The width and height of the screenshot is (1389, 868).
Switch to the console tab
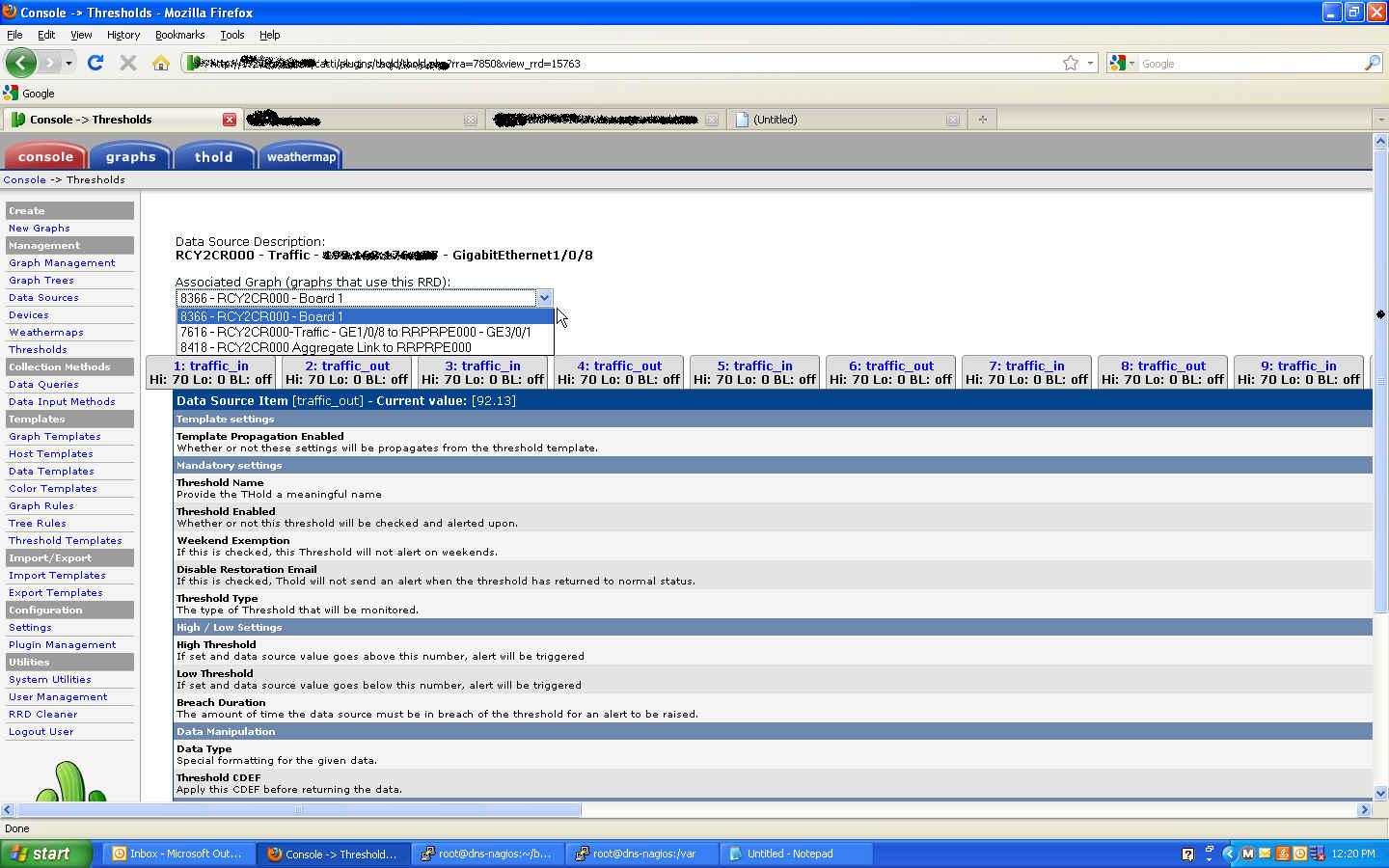pyautogui.click(x=45, y=156)
